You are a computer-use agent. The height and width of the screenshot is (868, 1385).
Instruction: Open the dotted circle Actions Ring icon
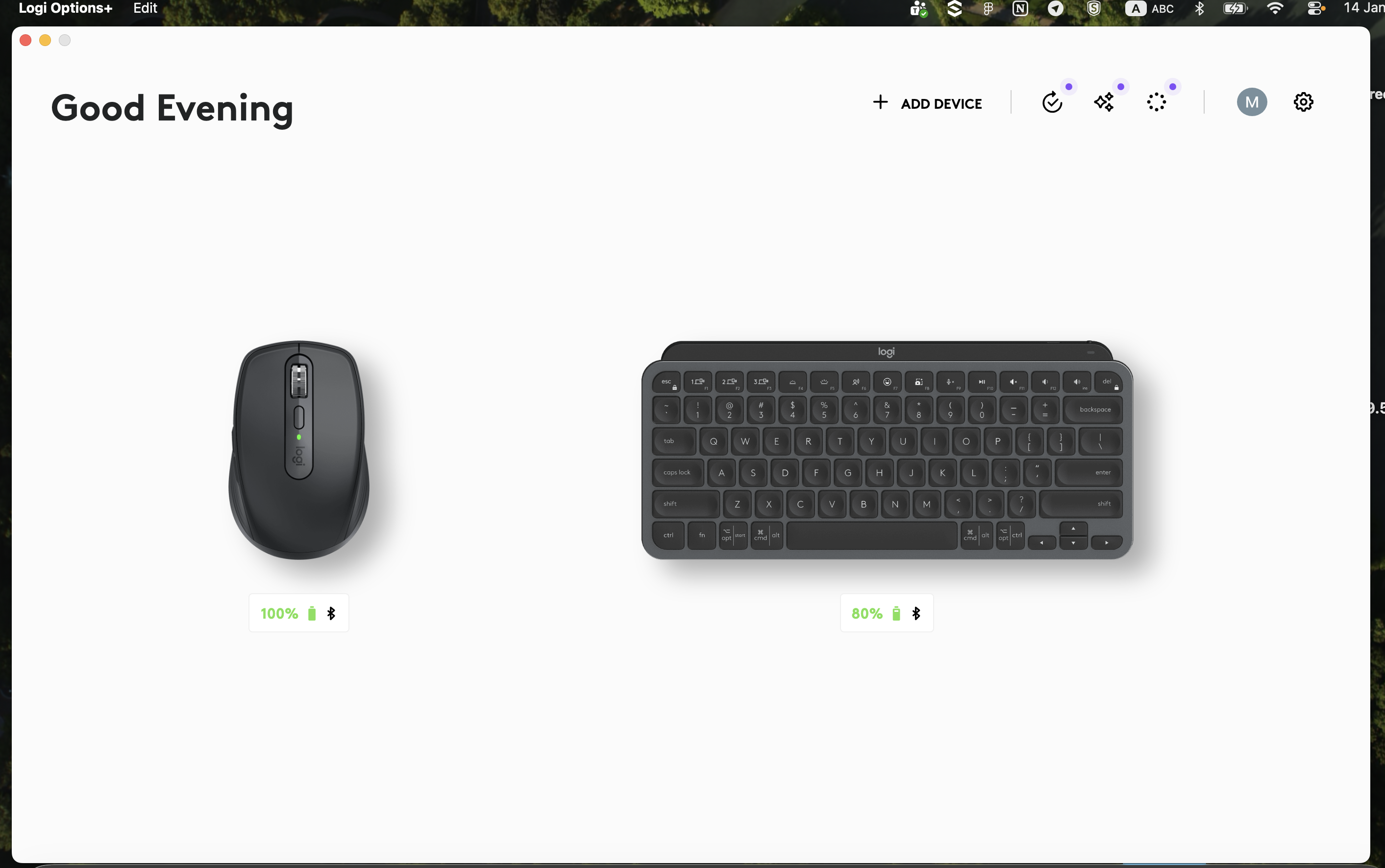click(1156, 103)
